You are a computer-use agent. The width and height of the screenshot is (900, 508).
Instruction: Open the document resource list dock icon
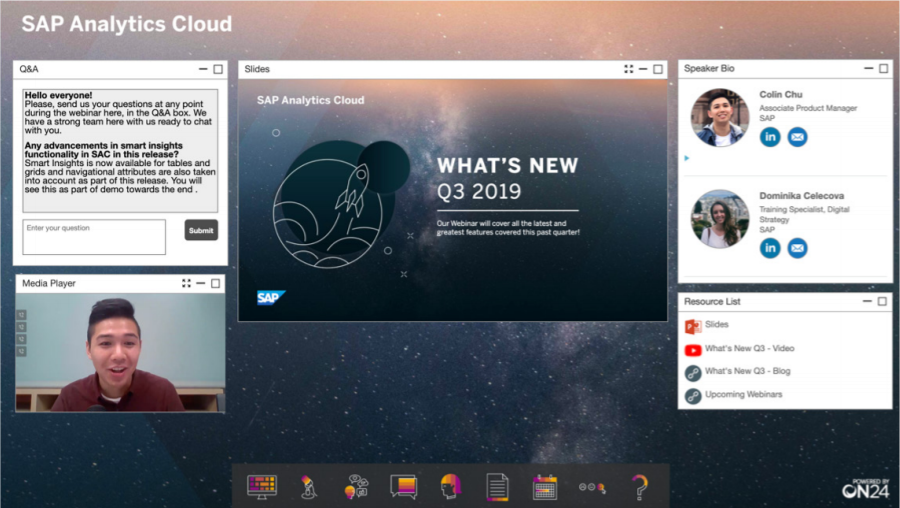point(497,487)
